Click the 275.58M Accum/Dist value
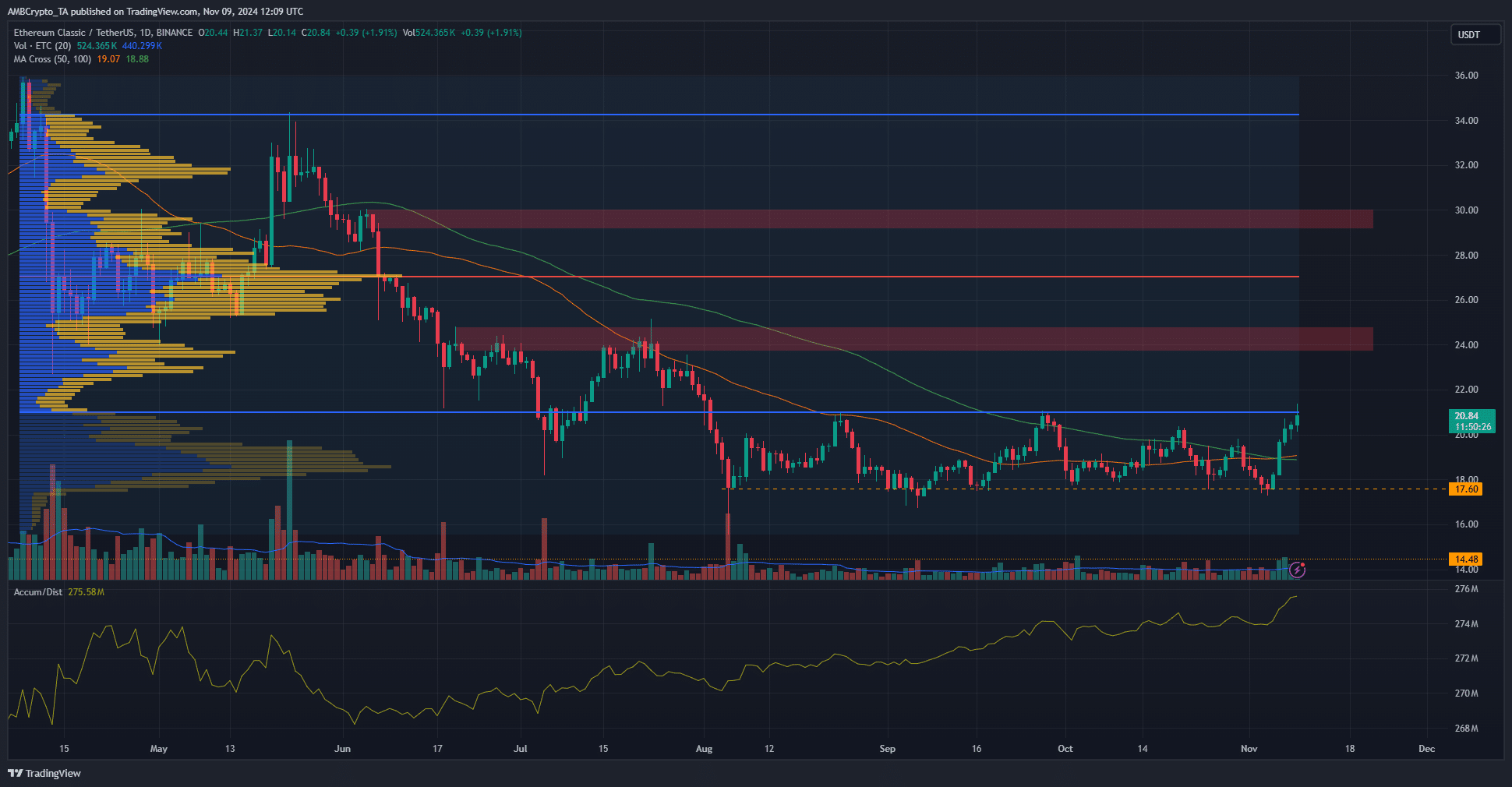This screenshot has width=1512, height=787. point(86,592)
